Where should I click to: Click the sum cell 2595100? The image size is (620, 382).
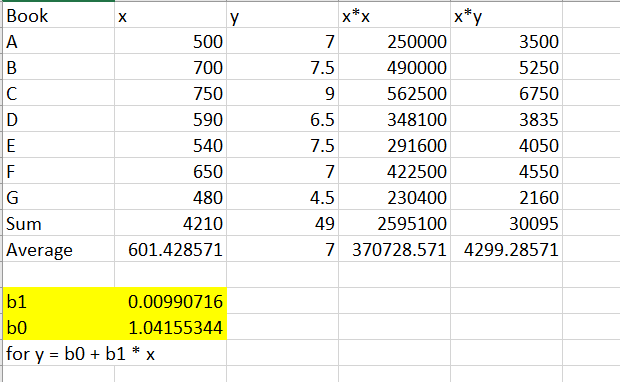pos(394,223)
